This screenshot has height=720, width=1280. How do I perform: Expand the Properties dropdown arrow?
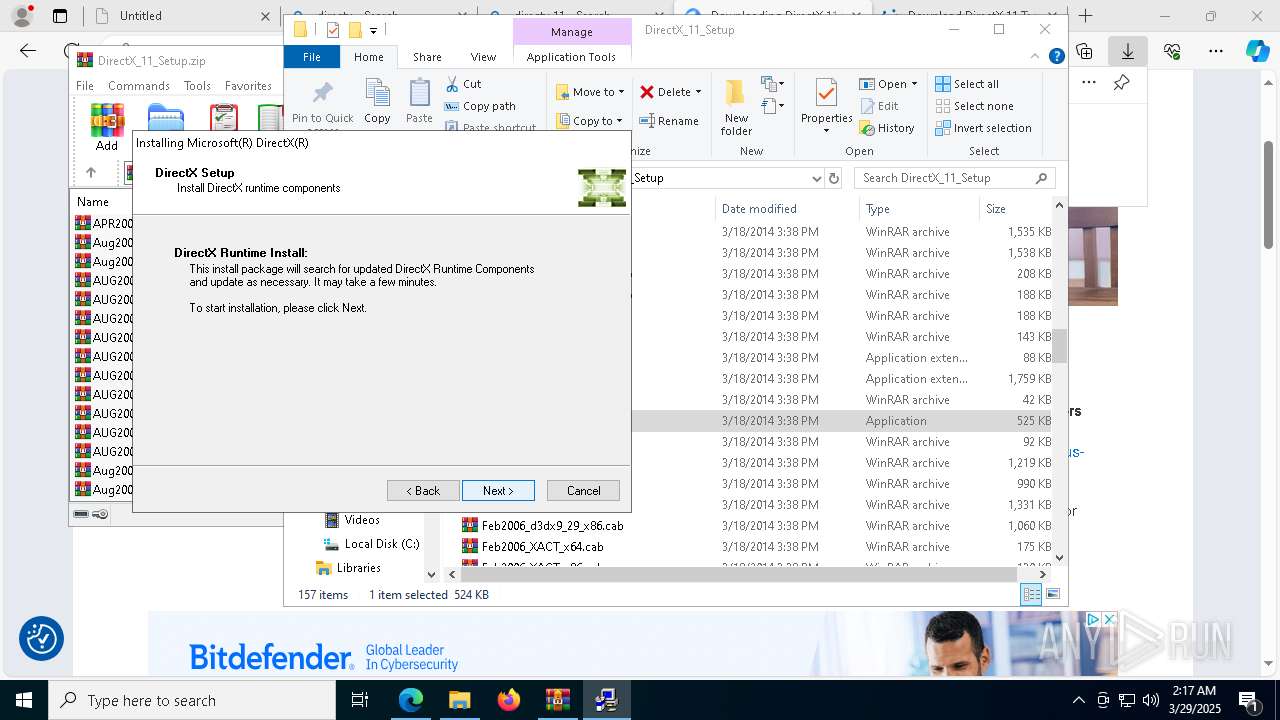[826, 131]
